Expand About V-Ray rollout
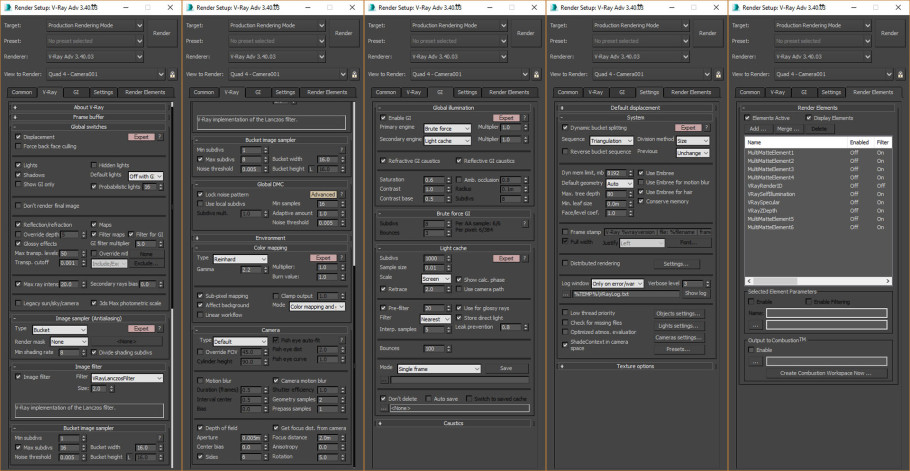 click(x=89, y=107)
